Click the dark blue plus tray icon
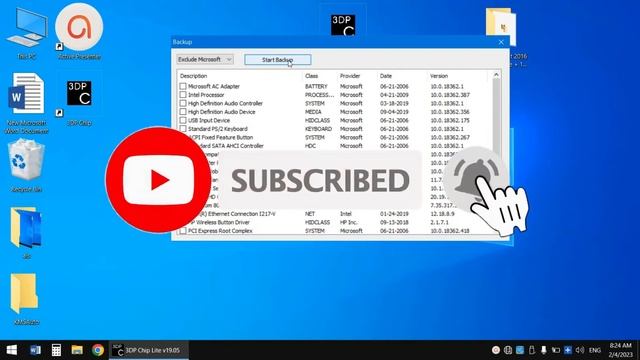 point(568,350)
